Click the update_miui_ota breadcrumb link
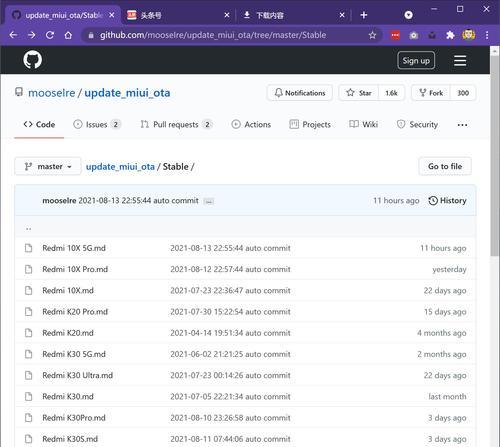500x447 pixels. point(120,166)
